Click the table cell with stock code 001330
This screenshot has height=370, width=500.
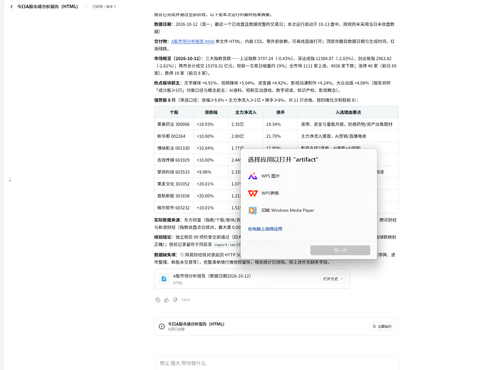[x=173, y=148]
